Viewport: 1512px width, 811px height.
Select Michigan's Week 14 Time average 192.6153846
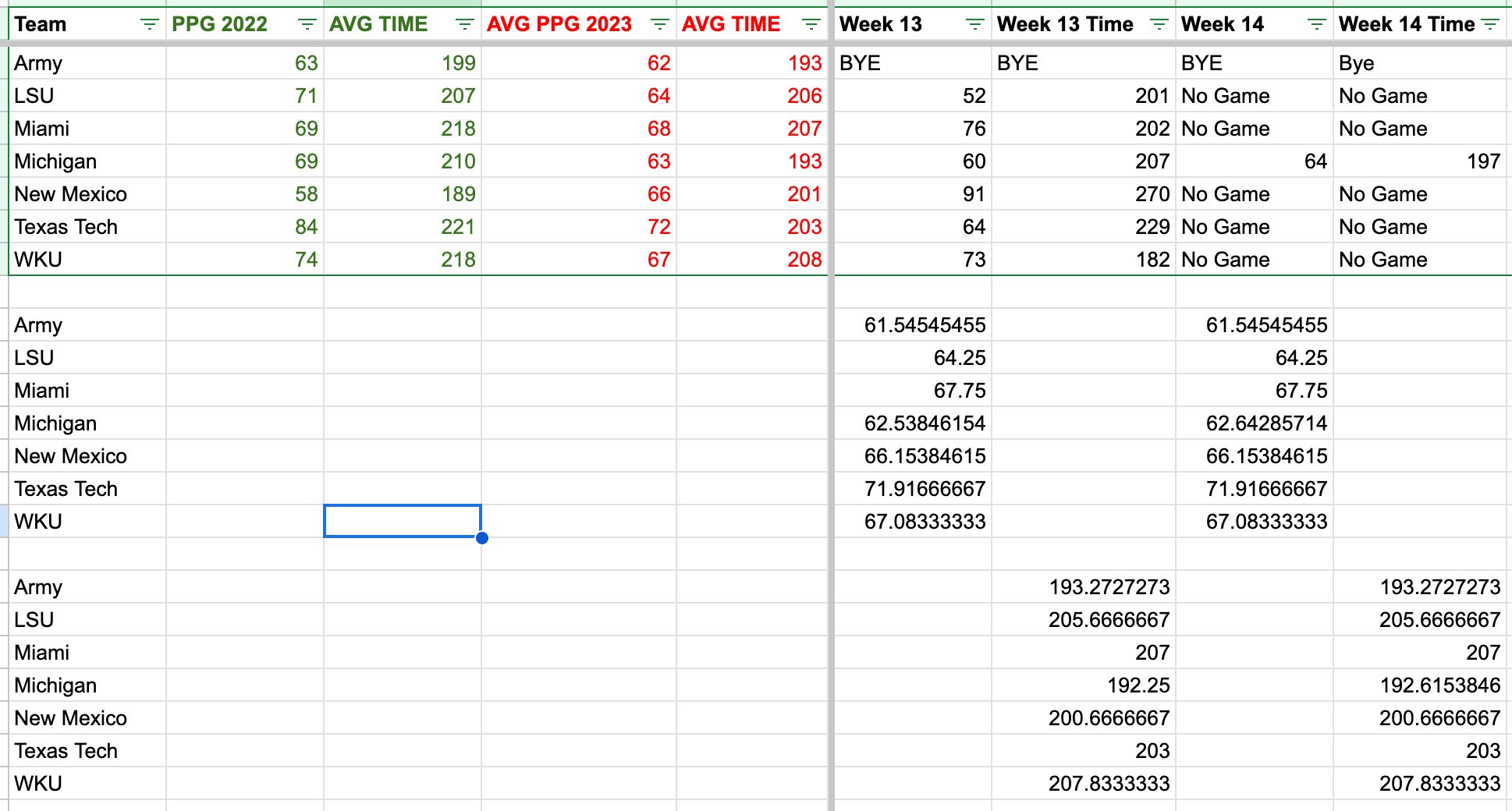(1420, 685)
